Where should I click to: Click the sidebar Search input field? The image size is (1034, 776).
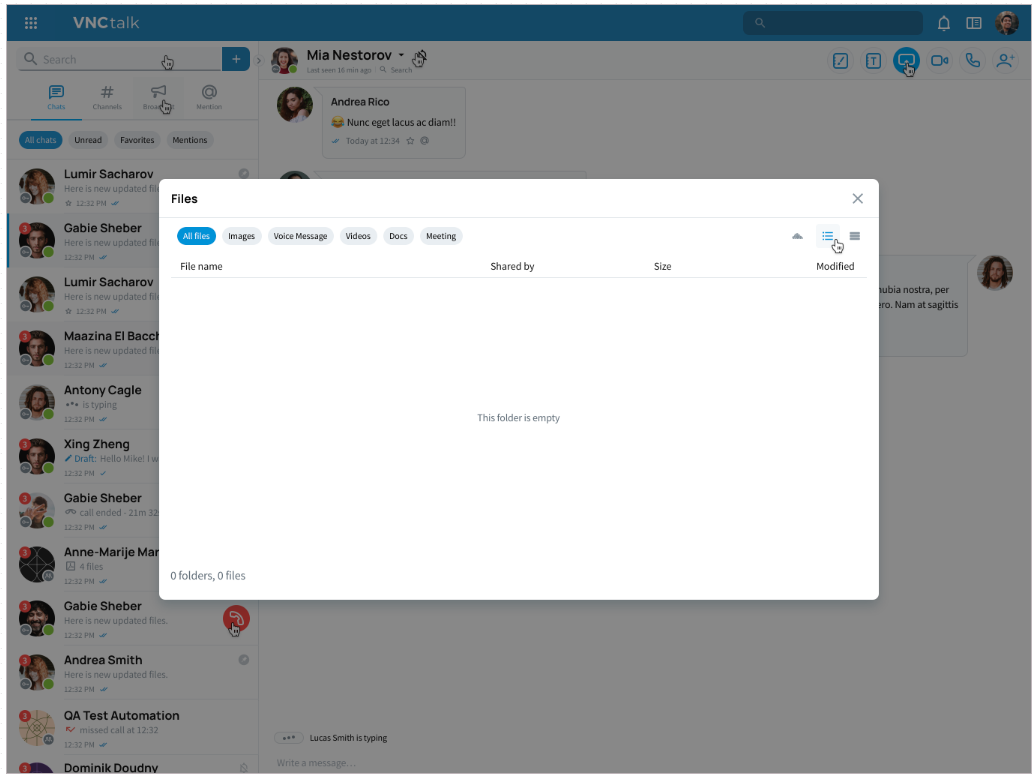pos(100,60)
